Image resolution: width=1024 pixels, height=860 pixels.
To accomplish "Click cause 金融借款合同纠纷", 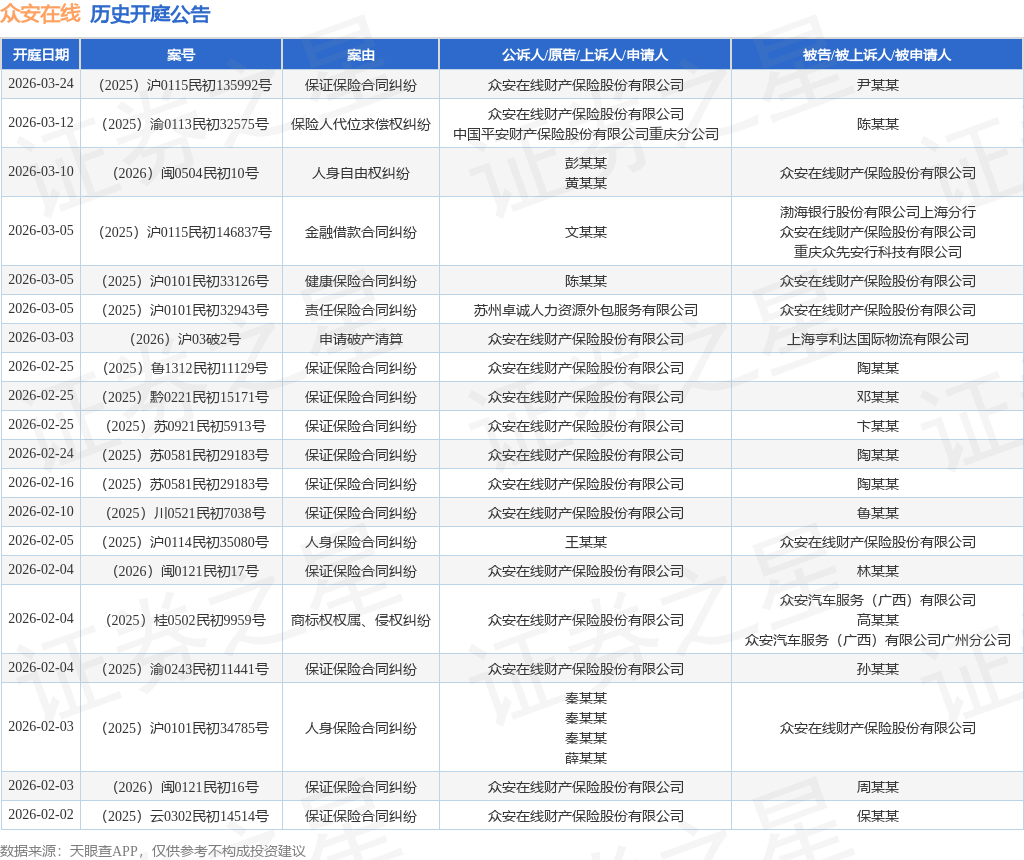I will (360, 232).
